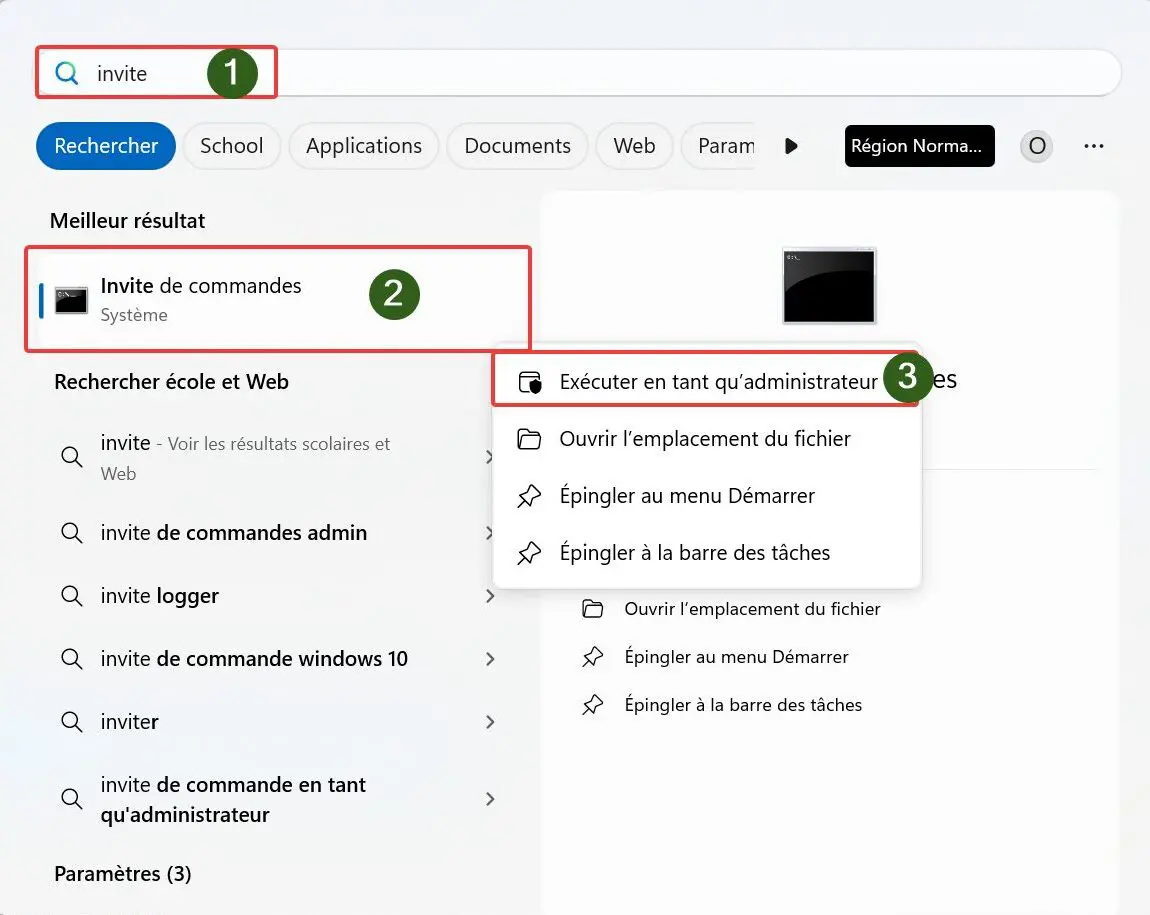Expand chevron for 'inviter' suggestion
This screenshot has height=915, width=1150.
(x=490, y=722)
